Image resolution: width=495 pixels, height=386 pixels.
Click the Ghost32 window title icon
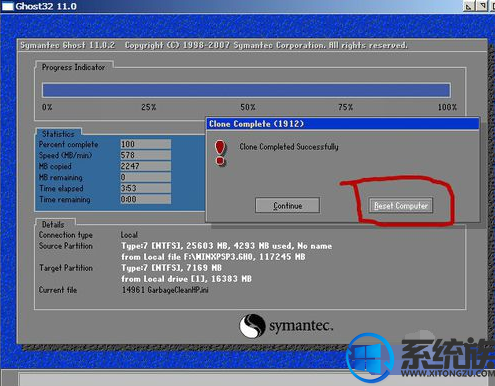(x=7, y=6)
